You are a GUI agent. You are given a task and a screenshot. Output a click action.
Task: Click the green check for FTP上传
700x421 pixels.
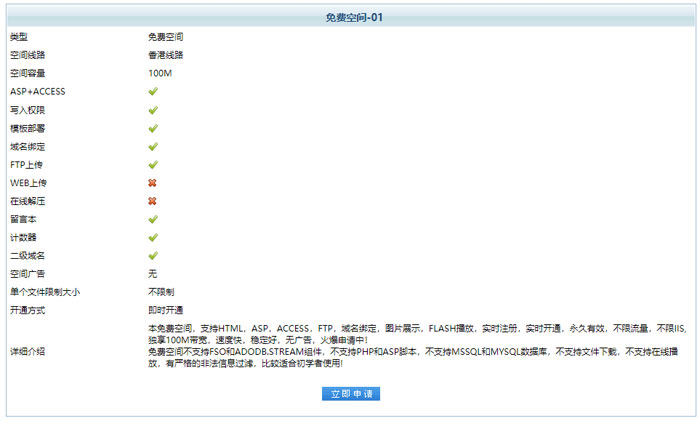pos(153,165)
